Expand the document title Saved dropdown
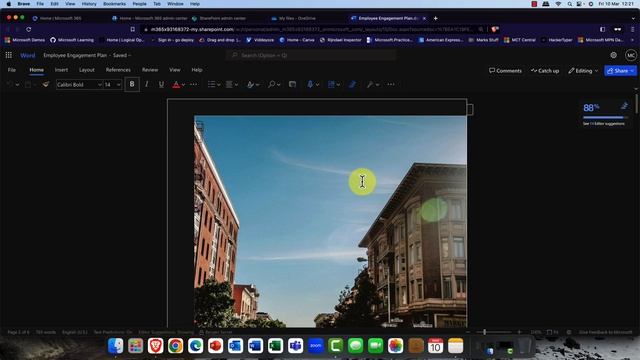The width and height of the screenshot is (640, 360). coord(130,55)
